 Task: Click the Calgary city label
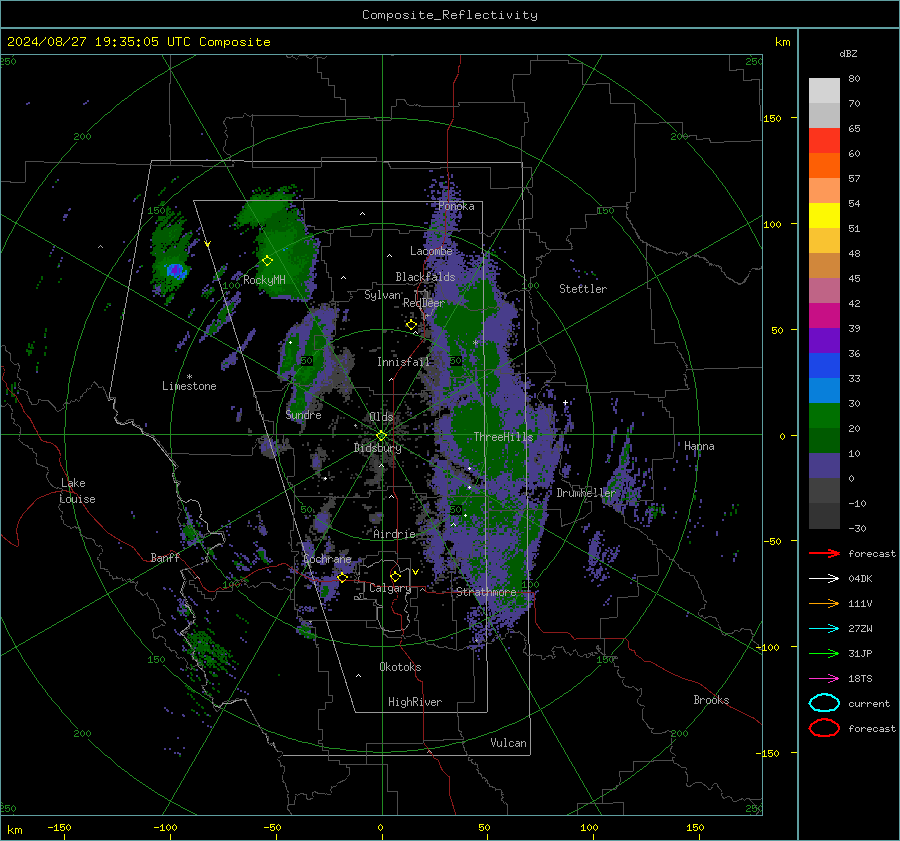pyautogui.click(x=390, y=588)
